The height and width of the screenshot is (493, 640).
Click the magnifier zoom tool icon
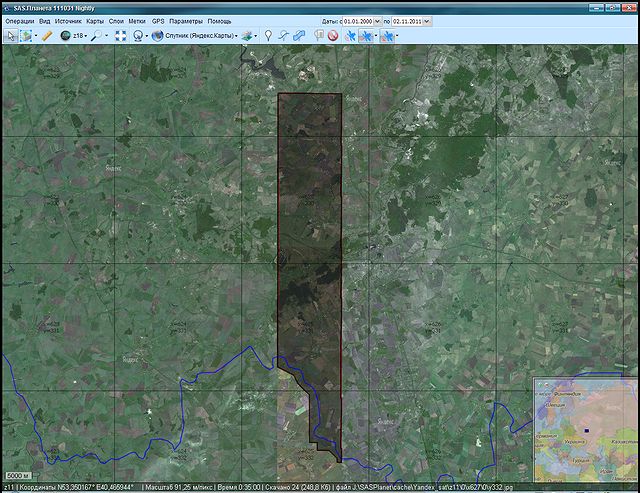(97, 35)
